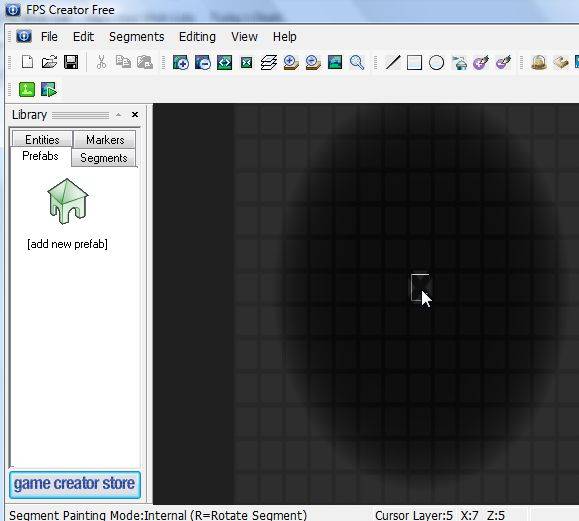Open the Edit menu
579x521 pixels.
[83, 37]
